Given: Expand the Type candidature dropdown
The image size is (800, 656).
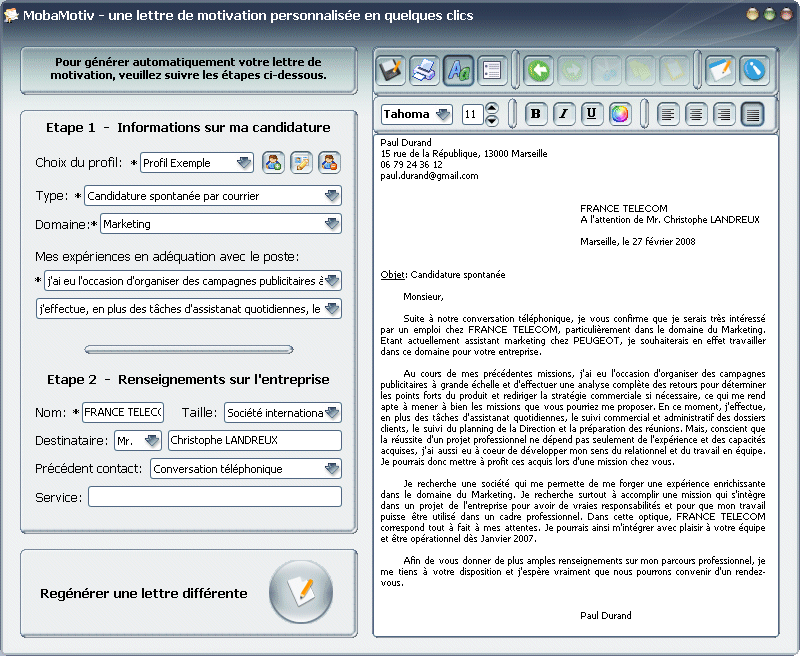Looking at the screenshot, I should (213, 196).
